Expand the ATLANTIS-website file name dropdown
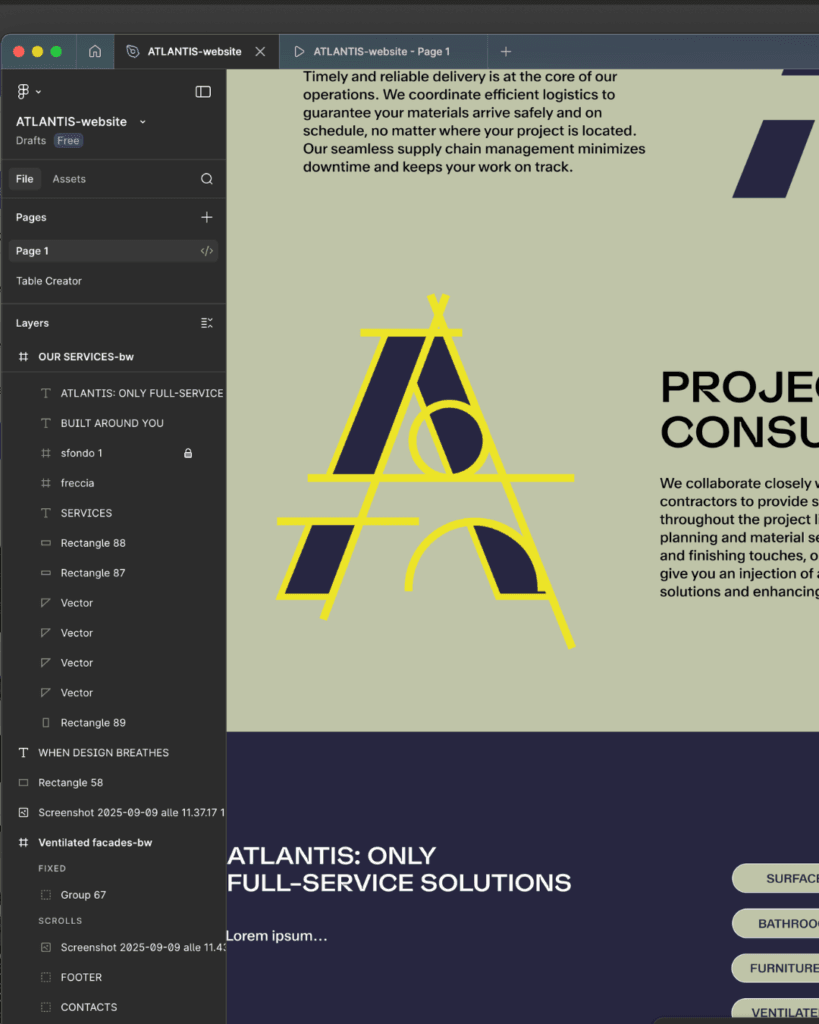Screen dimensions: 819x1024 [x=142, y=122]
